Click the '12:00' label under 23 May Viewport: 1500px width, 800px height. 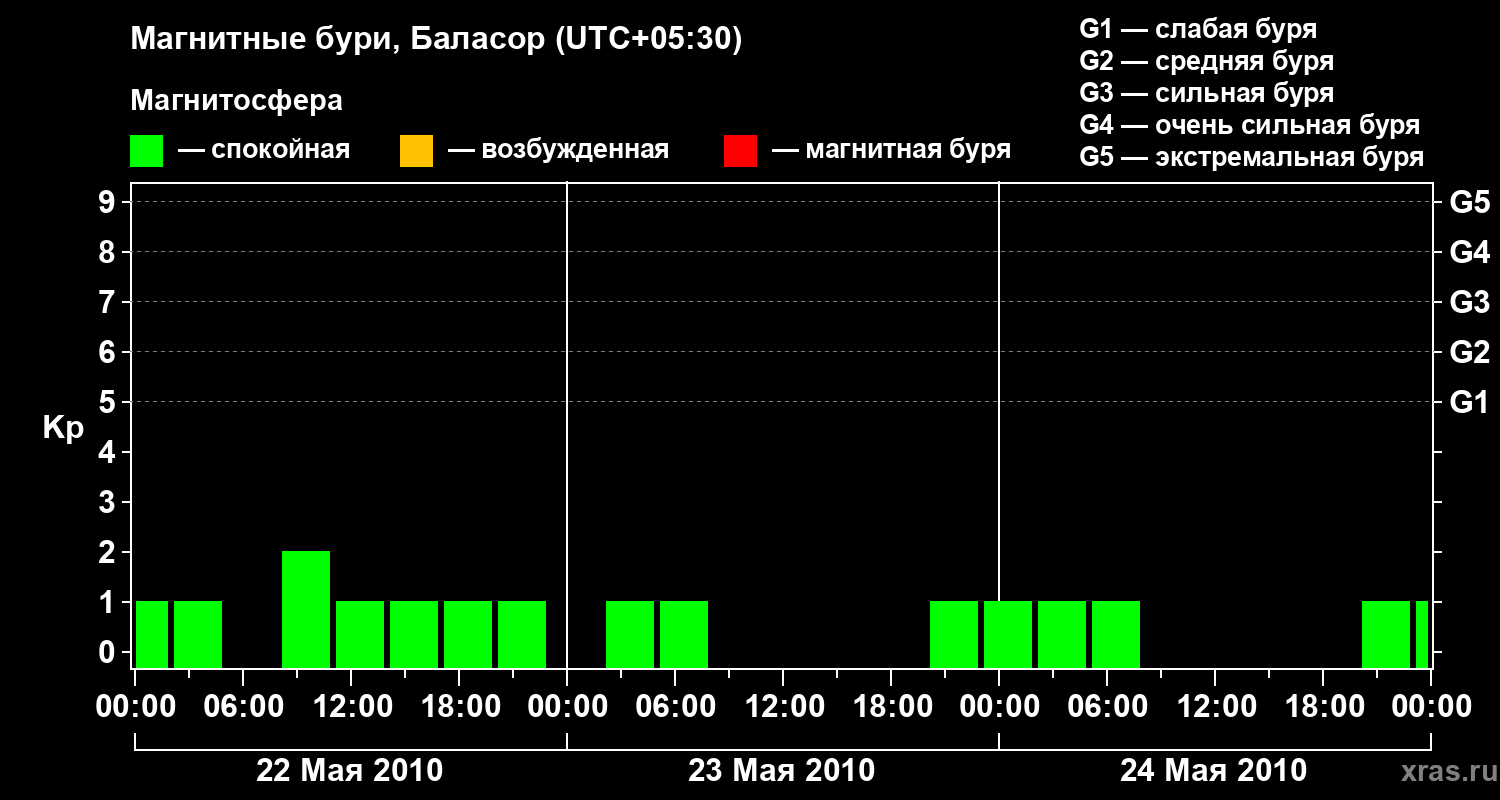pos(783,707)
